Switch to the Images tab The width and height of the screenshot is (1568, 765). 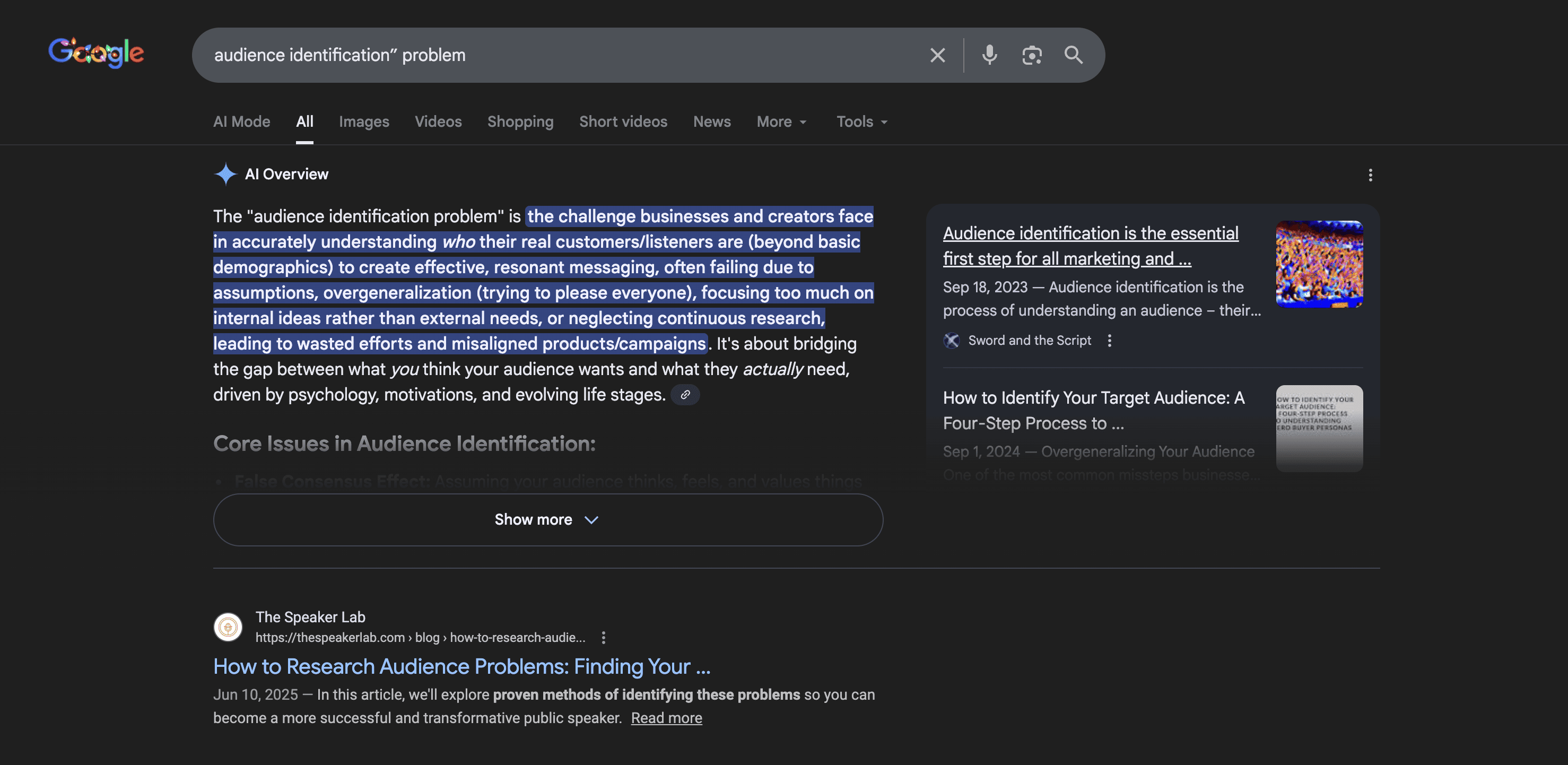tap(363, 121)
